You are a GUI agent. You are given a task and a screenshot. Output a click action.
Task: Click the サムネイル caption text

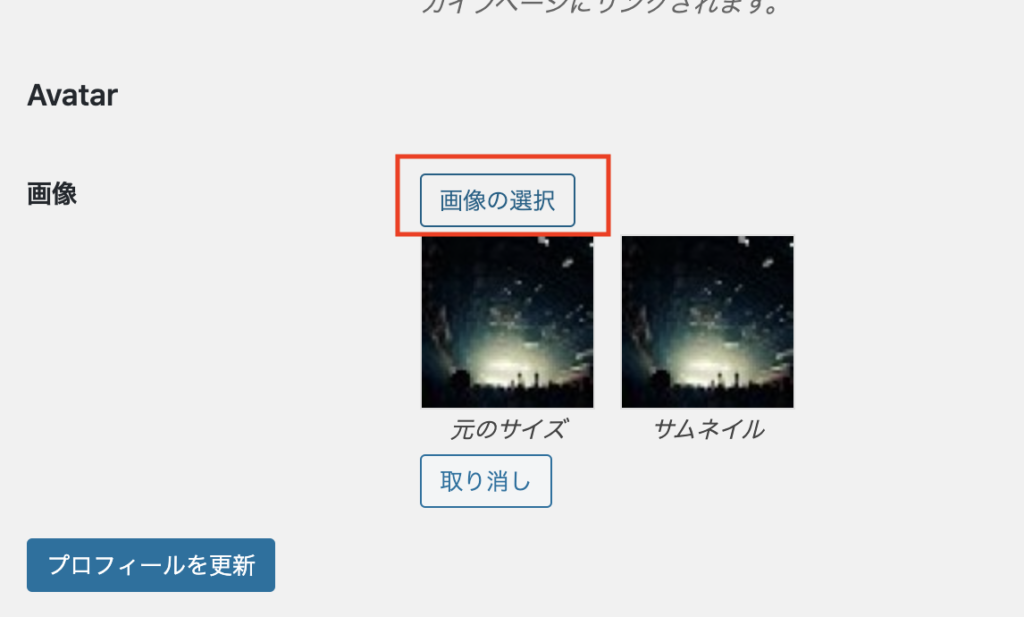[709, 430]
